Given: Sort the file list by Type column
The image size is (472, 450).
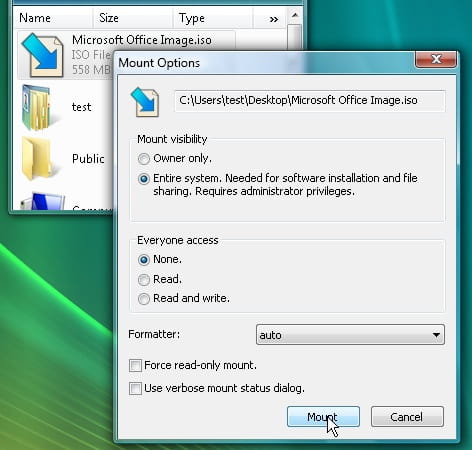Looking at the screenshot, I should [x=213, y=18].
